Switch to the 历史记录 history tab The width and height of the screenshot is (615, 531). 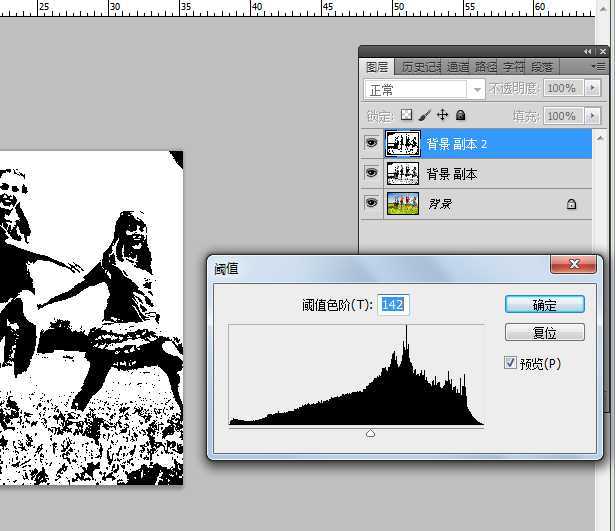(420, 67)
